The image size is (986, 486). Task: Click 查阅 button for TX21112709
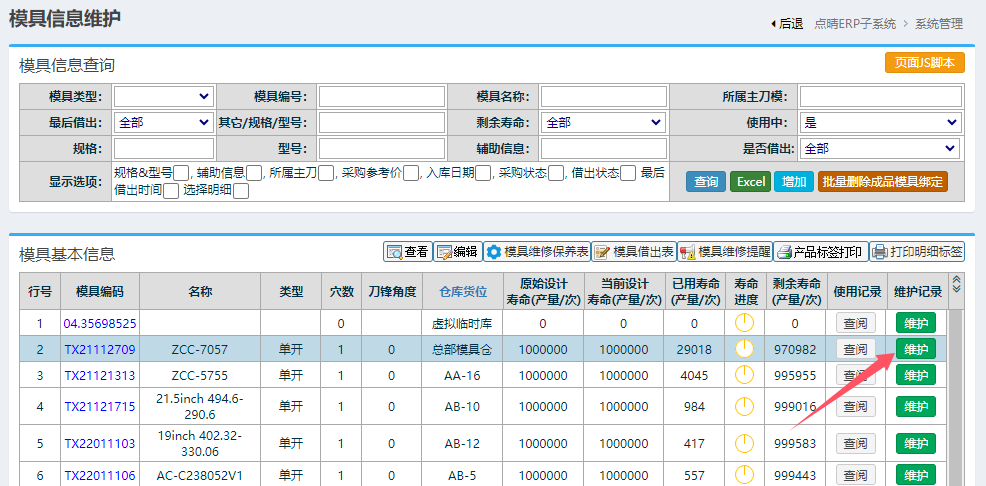coord(855,349)
